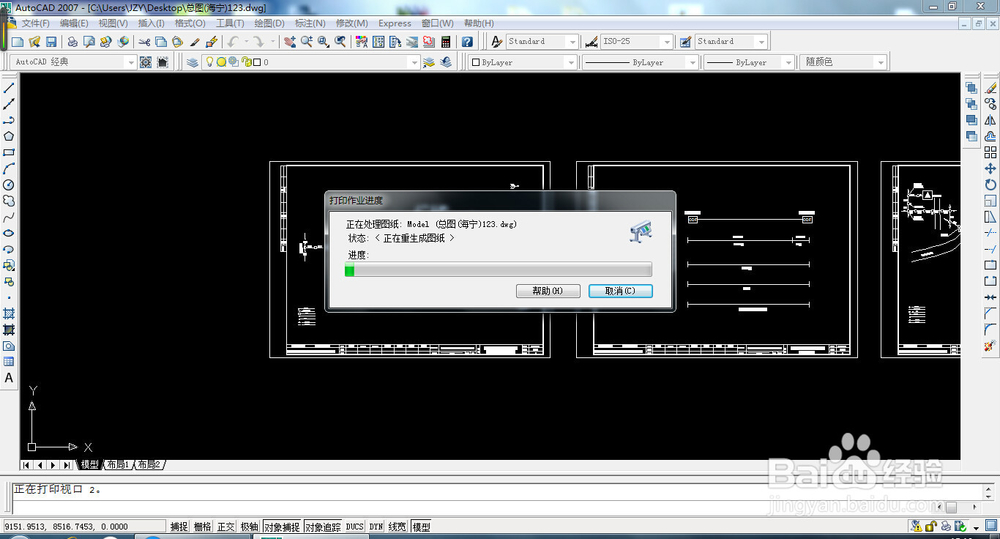Toggle 捕捉 snap mode in status bar
Viewport: 1000px width, 539px height.
click(179, 527)
